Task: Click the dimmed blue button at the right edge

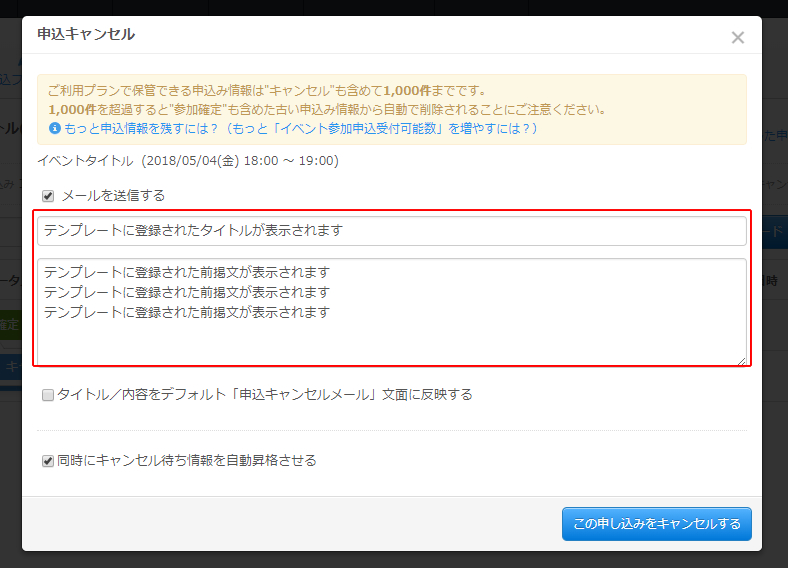Action: pos(774,230)
